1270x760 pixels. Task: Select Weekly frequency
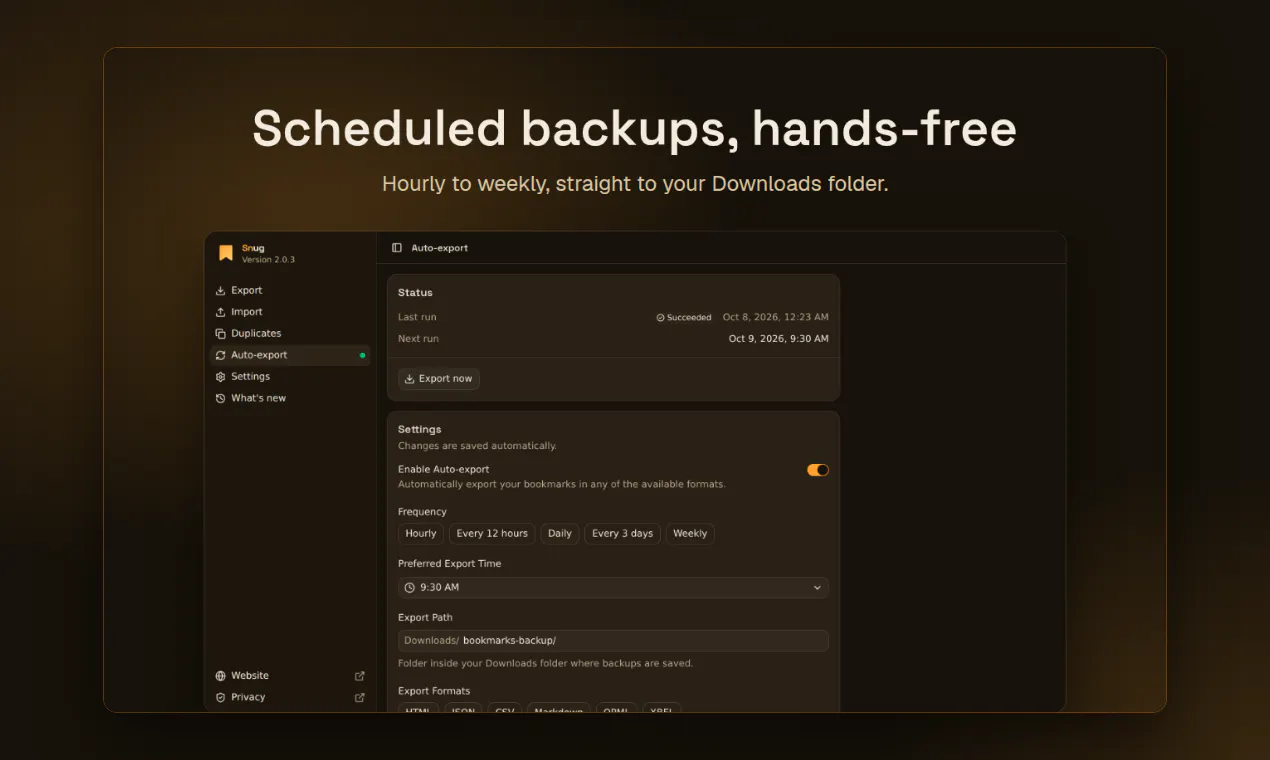pos(690,533)
